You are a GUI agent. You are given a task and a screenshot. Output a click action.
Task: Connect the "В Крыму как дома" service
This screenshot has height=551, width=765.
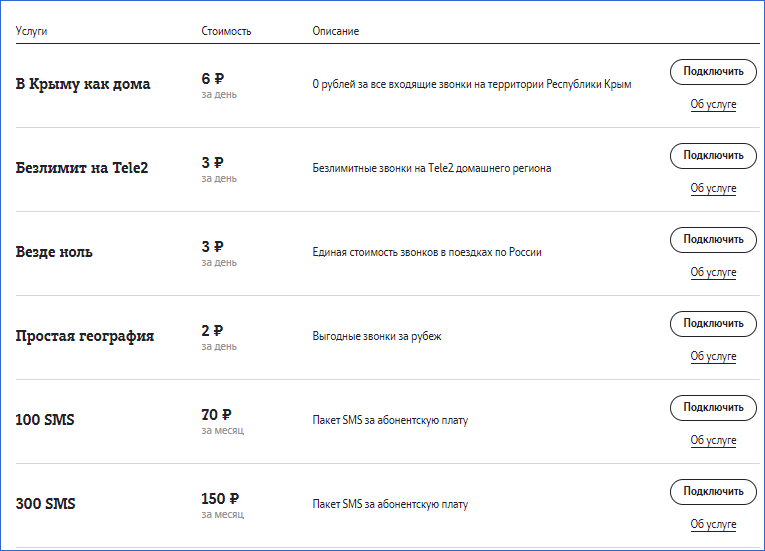click(x=713, y=72)
